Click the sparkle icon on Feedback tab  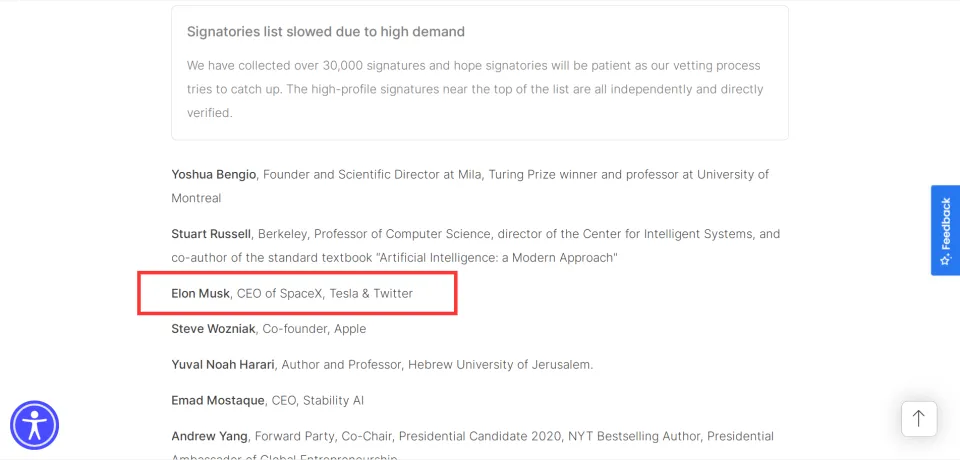click(945, 259)
